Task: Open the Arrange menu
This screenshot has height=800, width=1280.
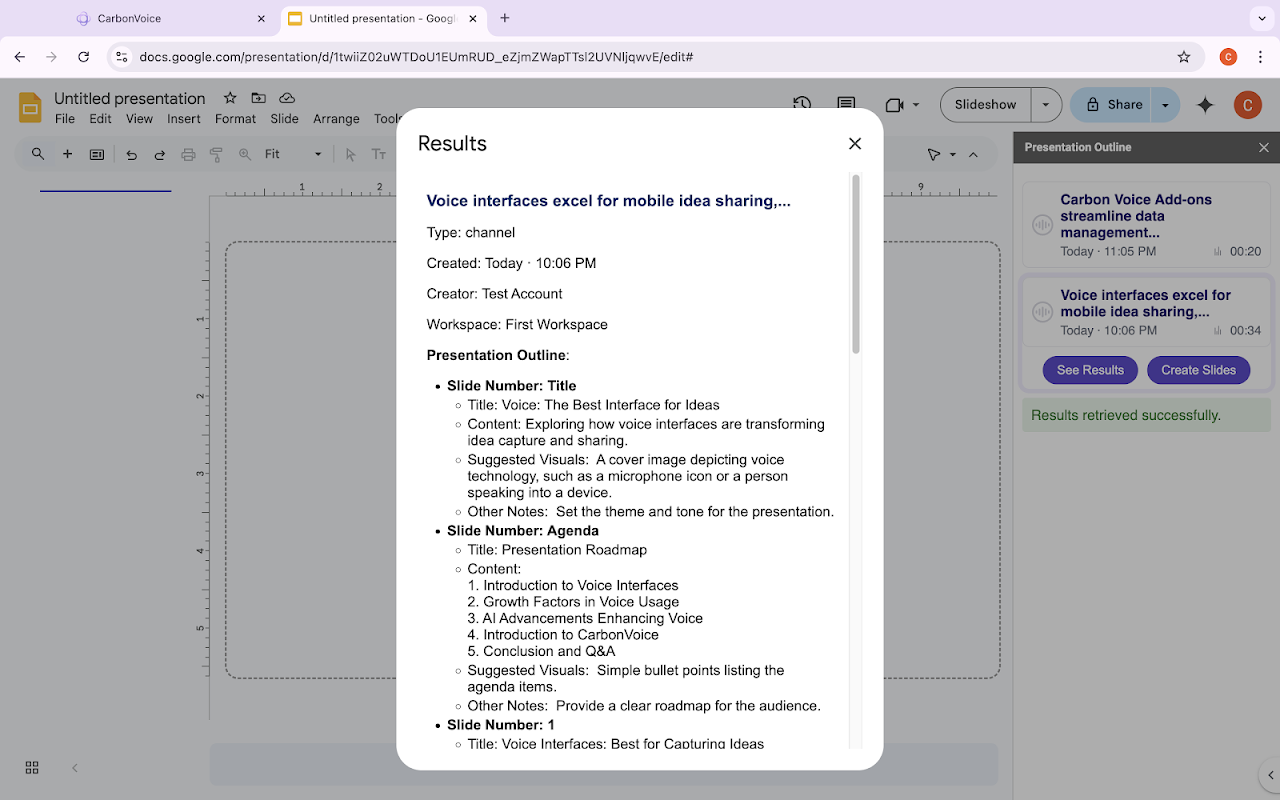Action: tap(336, 118)
